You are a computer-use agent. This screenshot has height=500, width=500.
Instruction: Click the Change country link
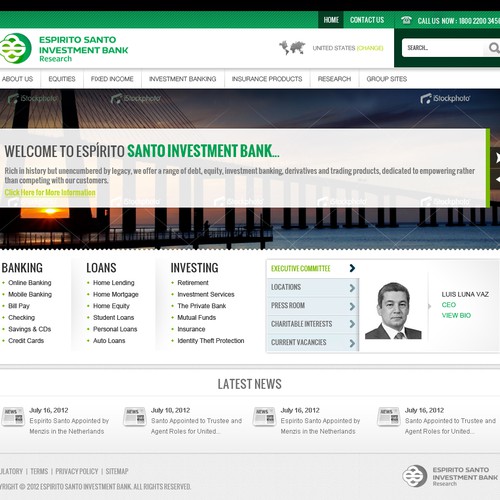(370, 48)
